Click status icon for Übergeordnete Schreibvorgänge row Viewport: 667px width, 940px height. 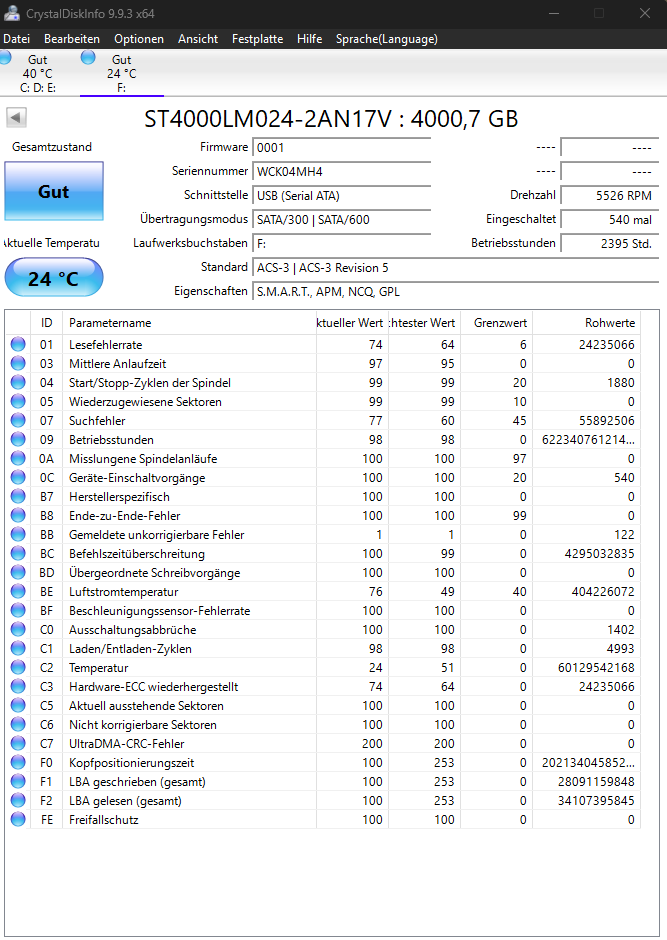tap(18, 572)
